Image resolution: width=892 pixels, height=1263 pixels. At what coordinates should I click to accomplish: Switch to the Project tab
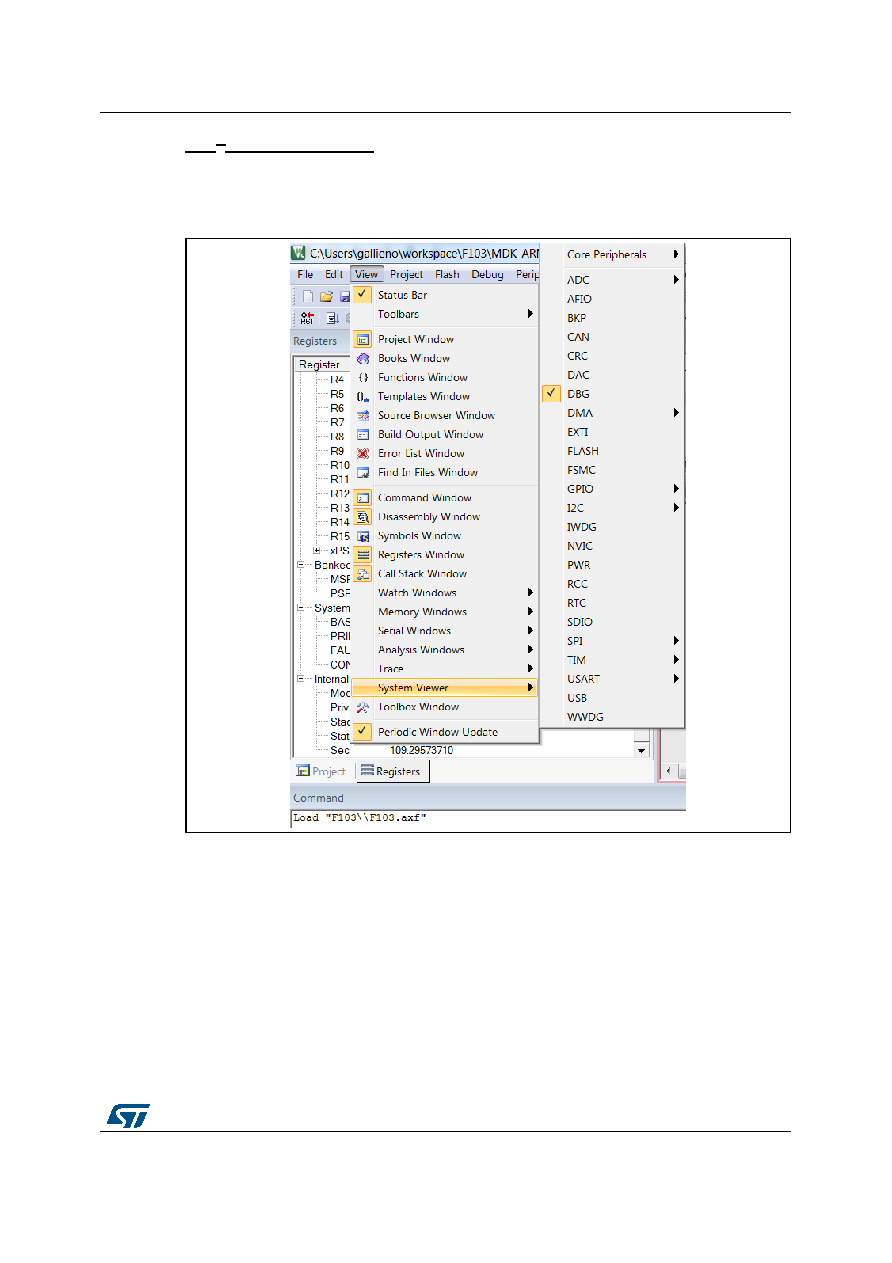(x=322, y=771)
